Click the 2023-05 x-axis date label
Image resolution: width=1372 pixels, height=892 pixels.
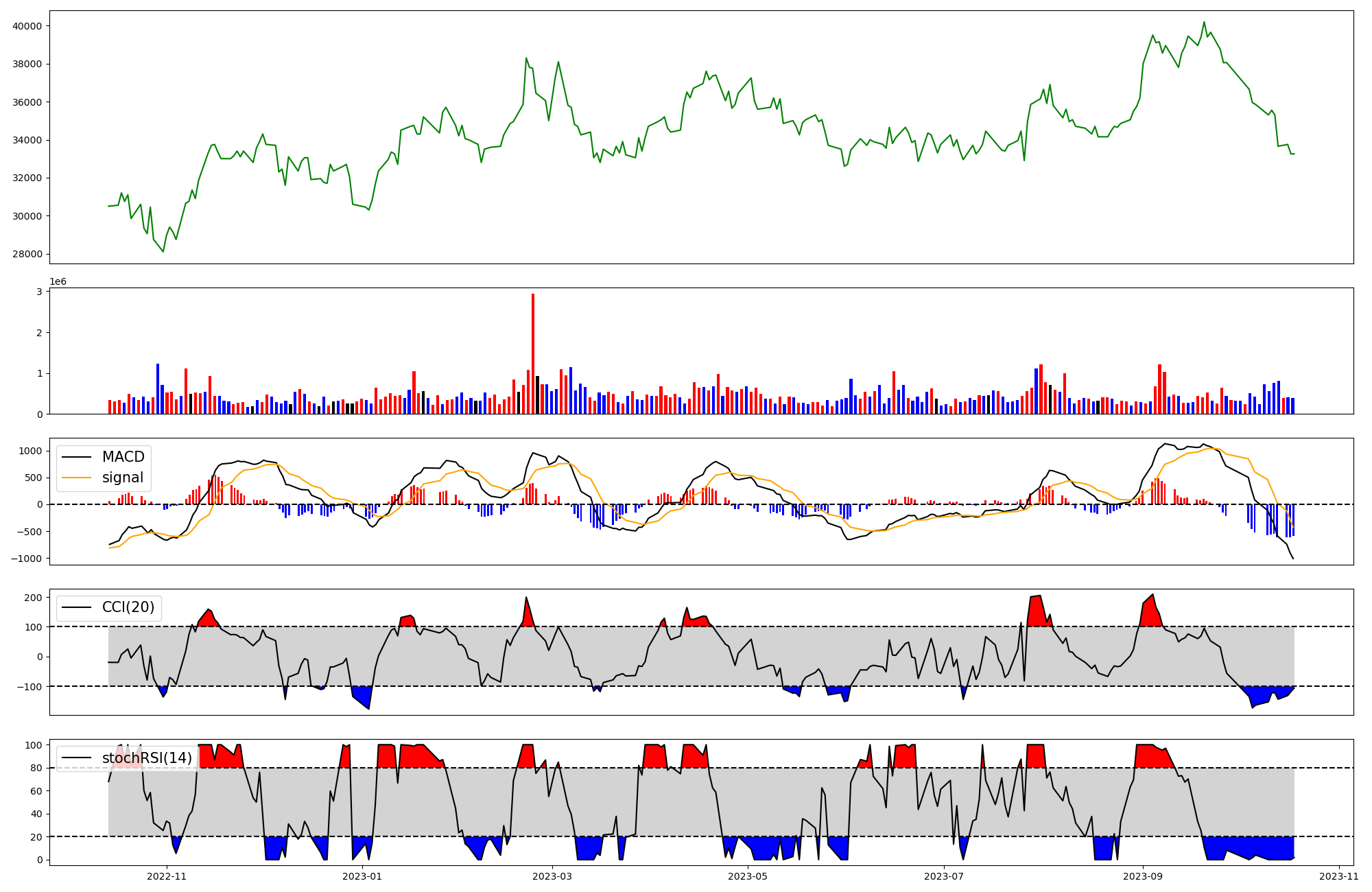click(747, 876)
